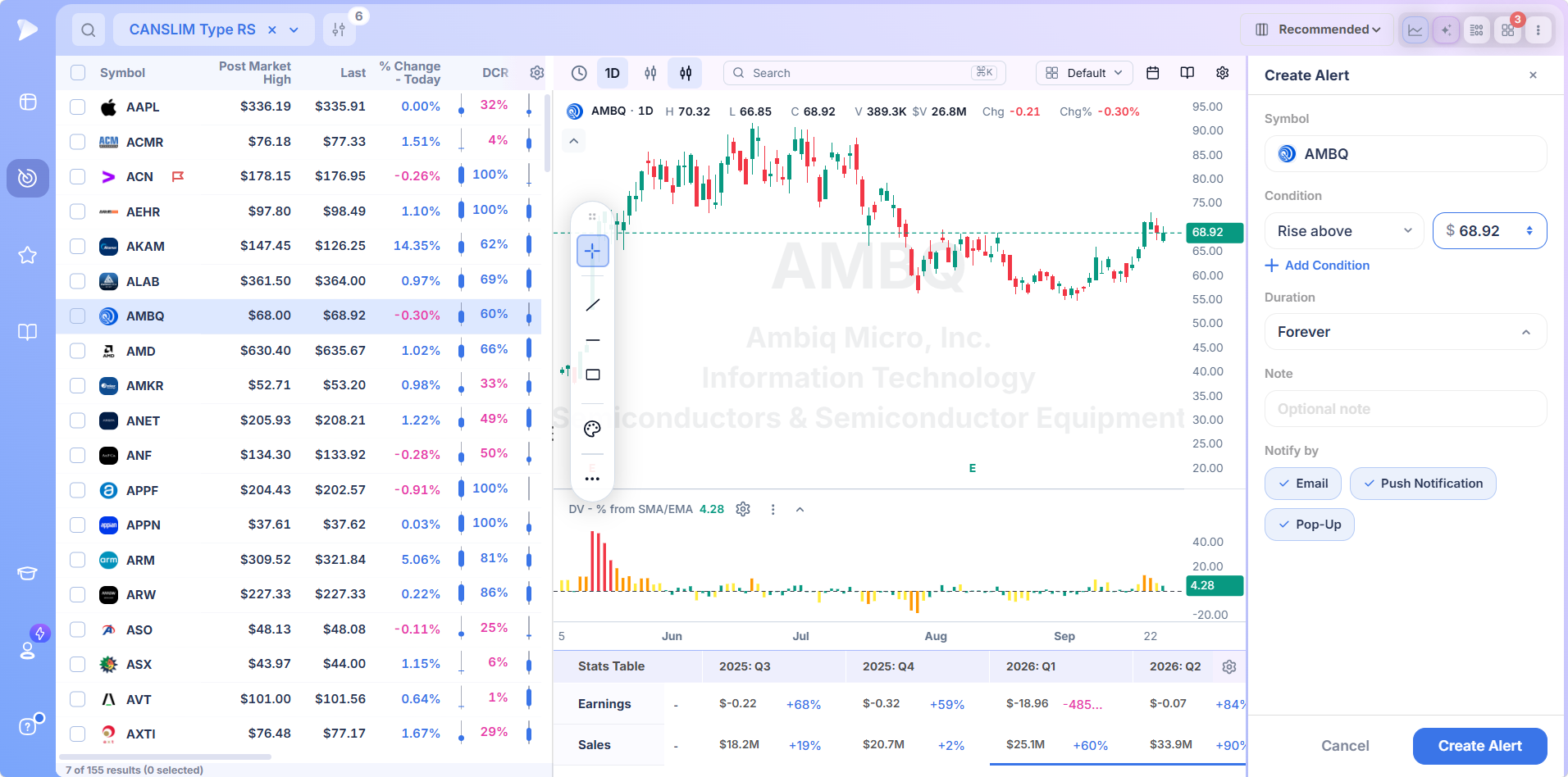This screenshot has height=777, width=1568.
Task: Click the Optional note field
Action: 1406,409
